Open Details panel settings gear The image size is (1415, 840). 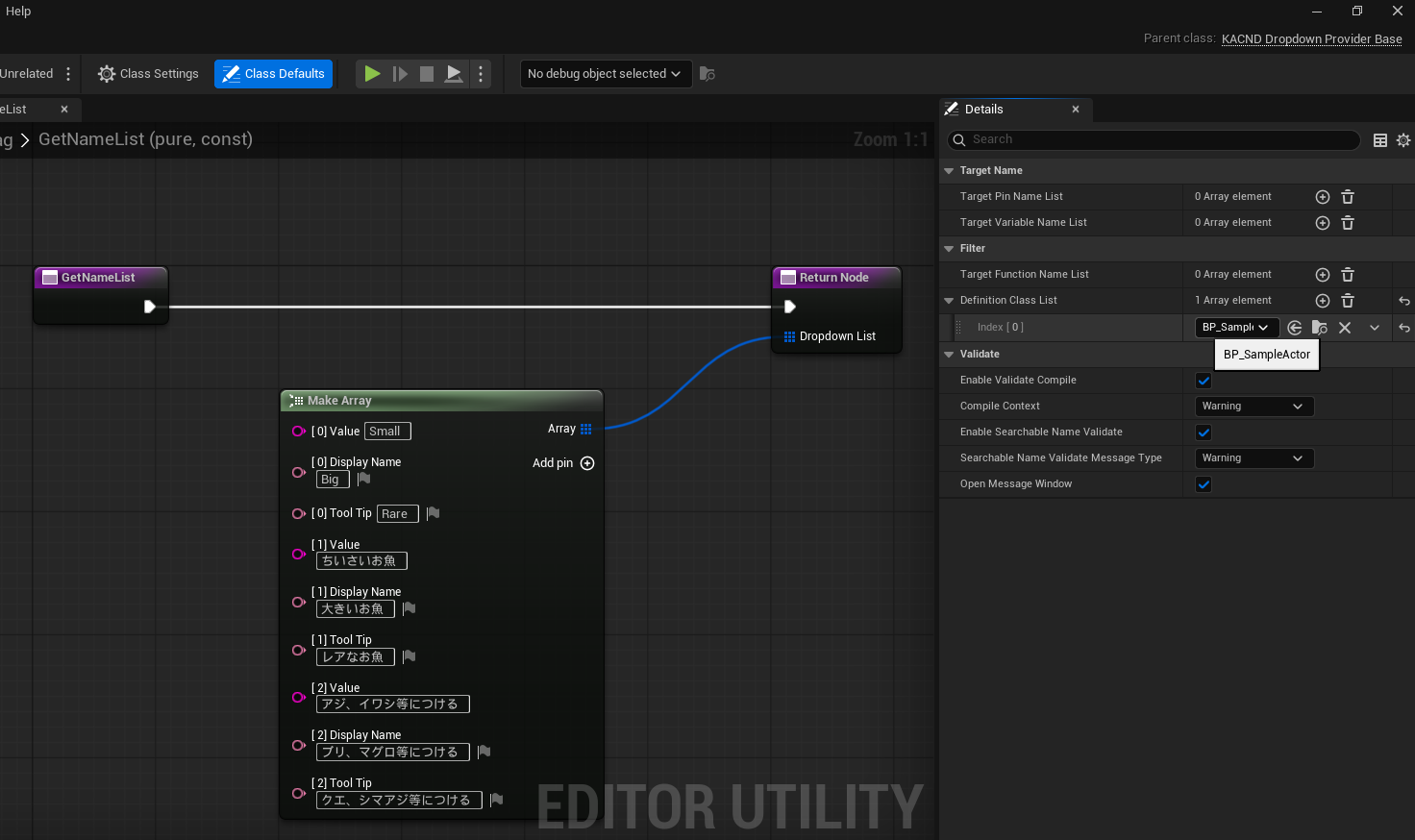click(1403, 140)
